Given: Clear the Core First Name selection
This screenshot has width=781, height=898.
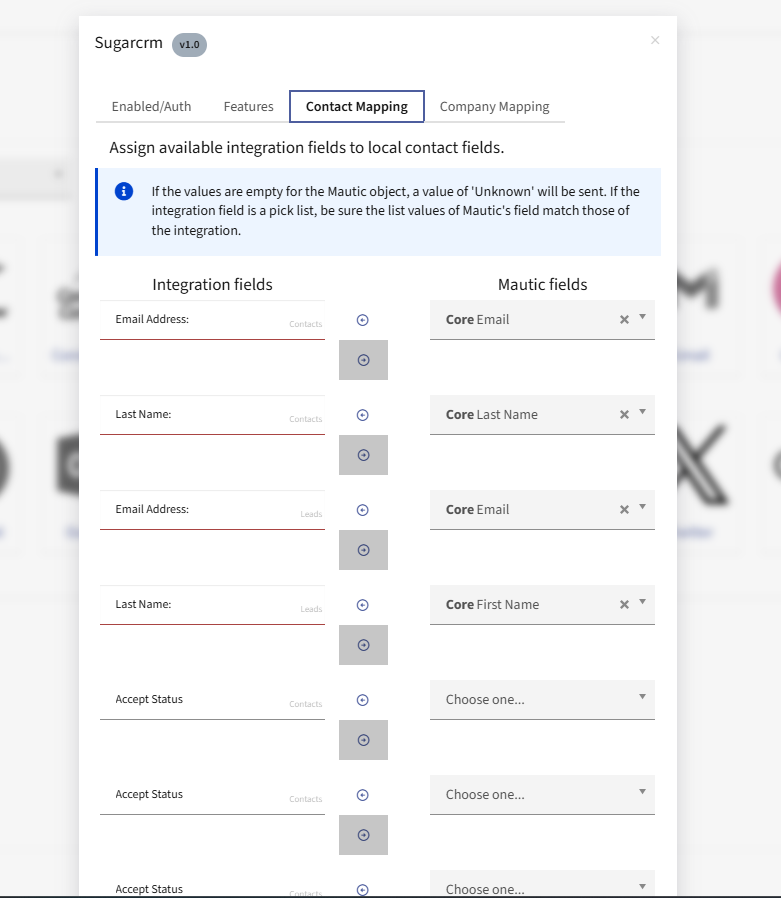Looking at the screenshot, I should (624, 605).
